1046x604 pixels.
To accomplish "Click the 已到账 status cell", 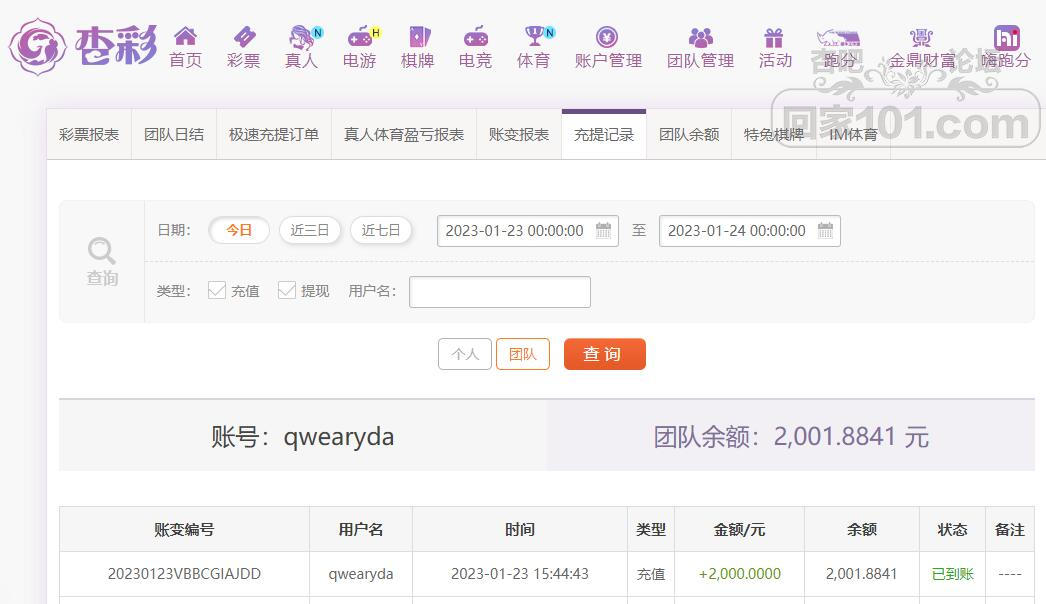I will click(953, 574).
